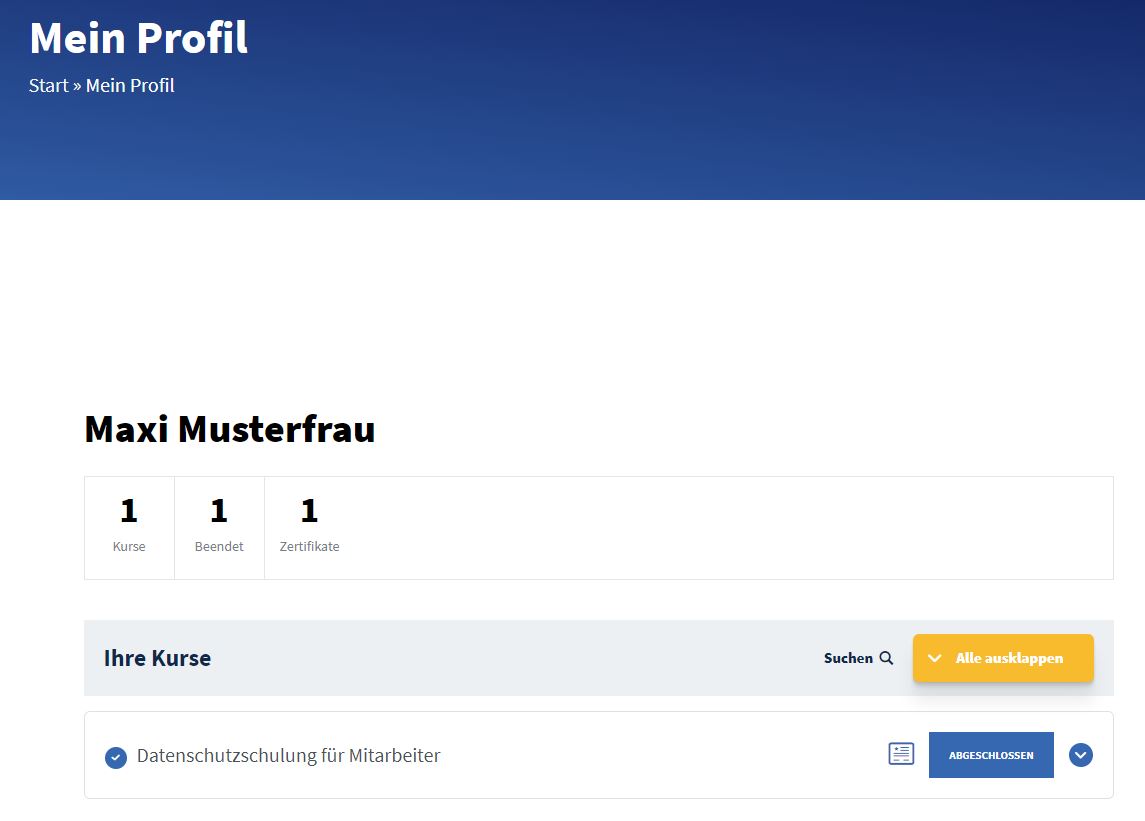Click the Suchen label

click(x=848, y=658)
